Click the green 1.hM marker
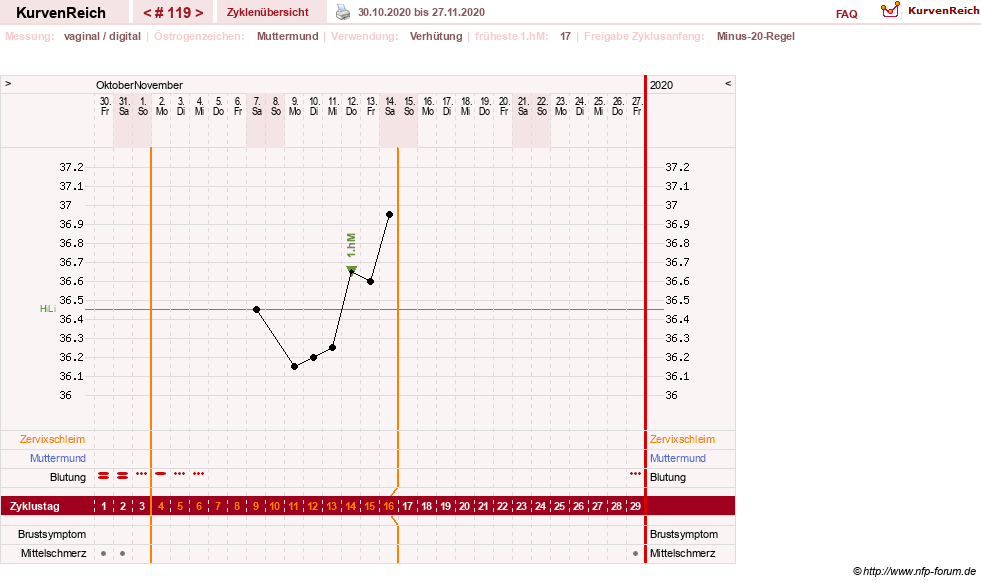The width and height of the screenshot is (981, 583). (352, 270)
